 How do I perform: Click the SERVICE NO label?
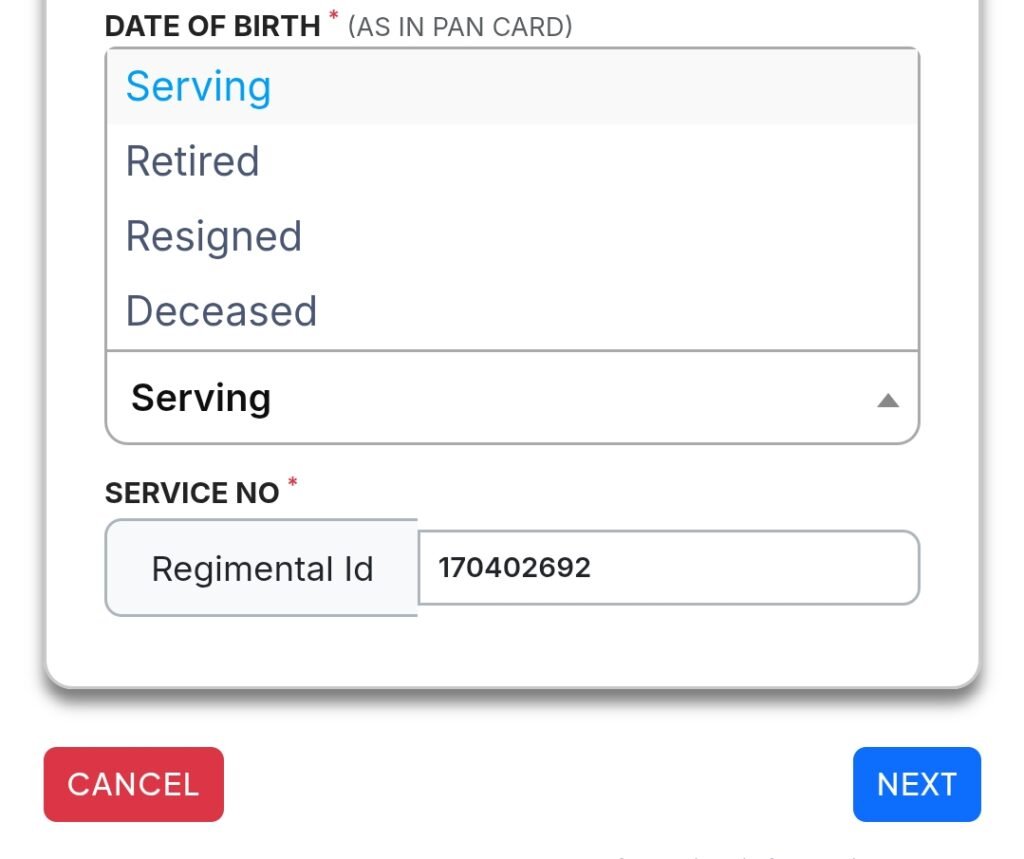[192, 493]
